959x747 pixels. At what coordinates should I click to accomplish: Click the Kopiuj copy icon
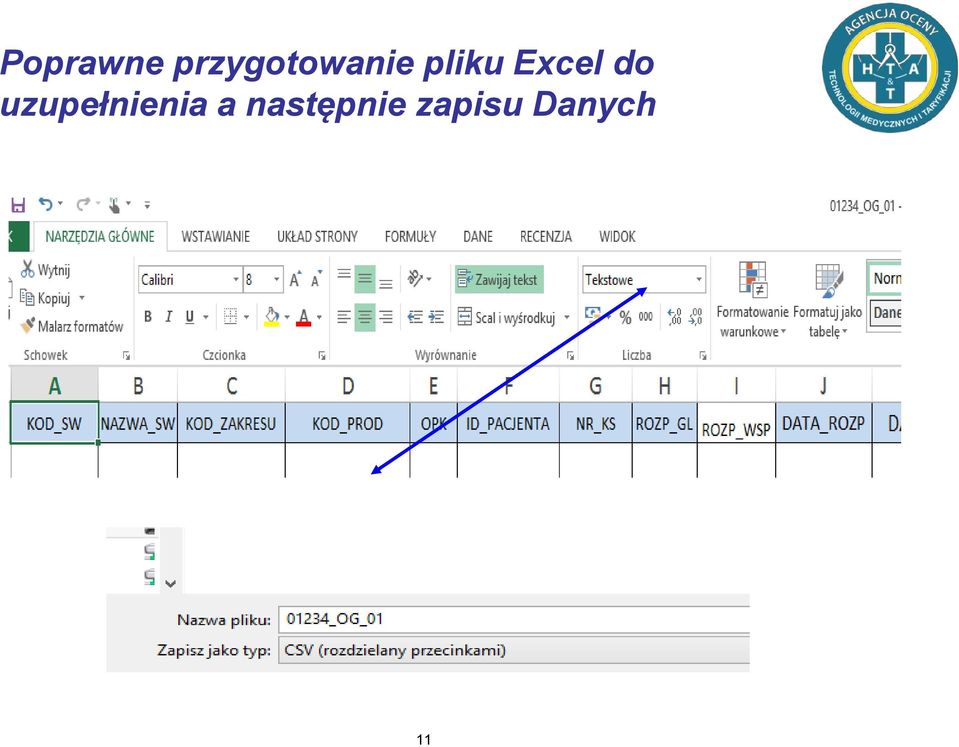tap(27, 297)
